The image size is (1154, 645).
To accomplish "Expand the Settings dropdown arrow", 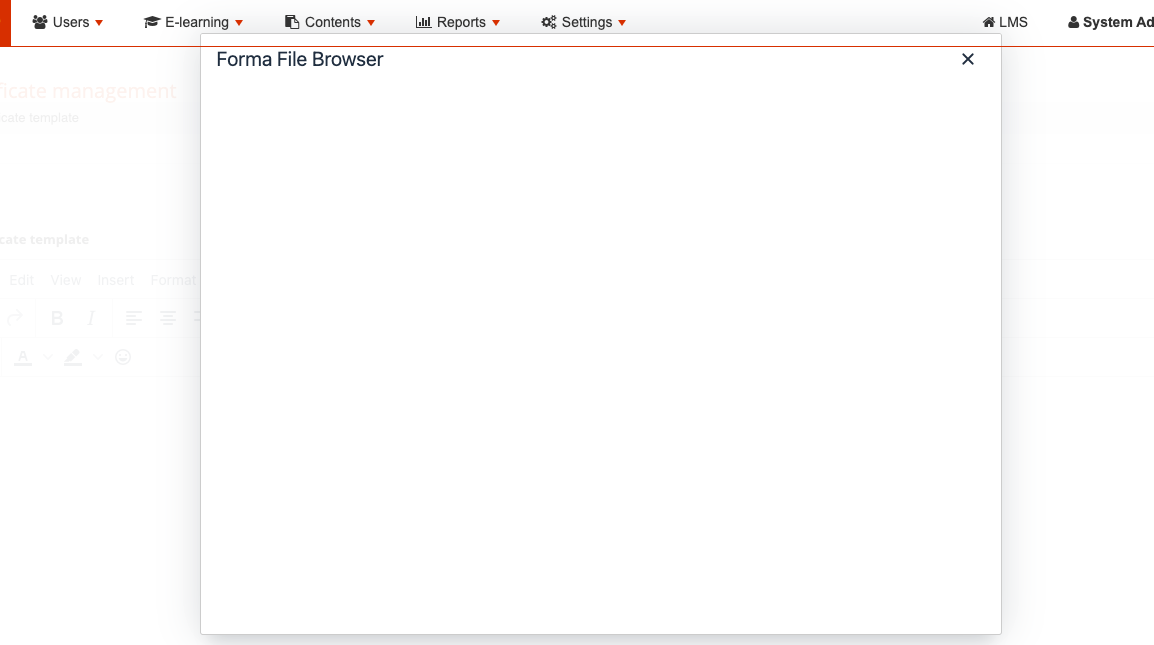I will 622,23.
